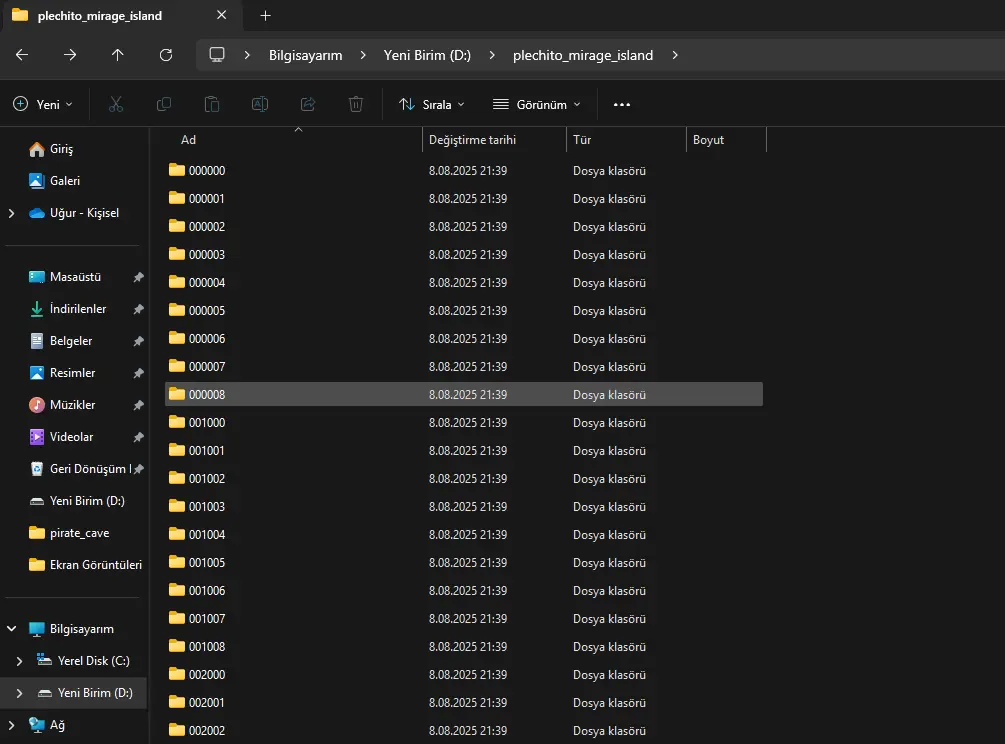Click the computer monitor icon in address bar
The height and width of the screenshot is (744, 1005).
pos(217,55)
